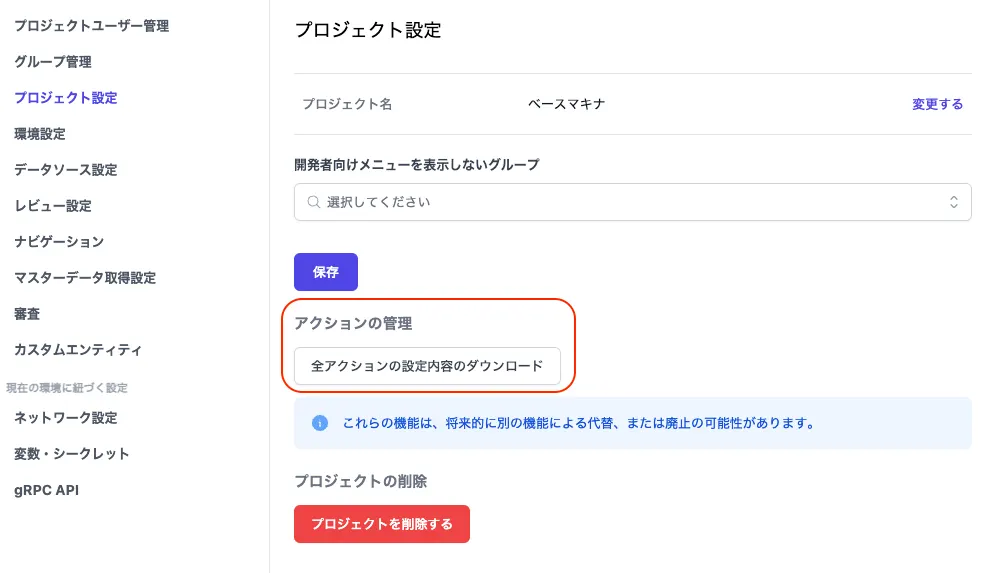The height and width of the screenshot is (573, 983).
Task: Click the red プロジェクトを削除する button
Action: [x=382, y=524]
